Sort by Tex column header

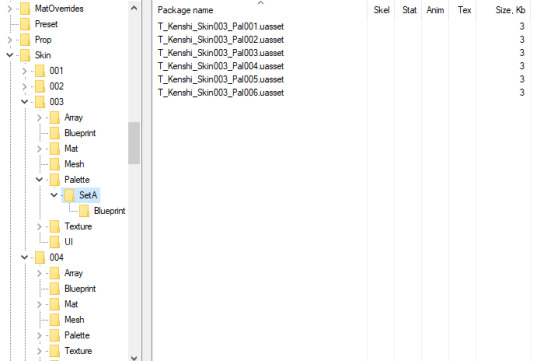[463, 10]
